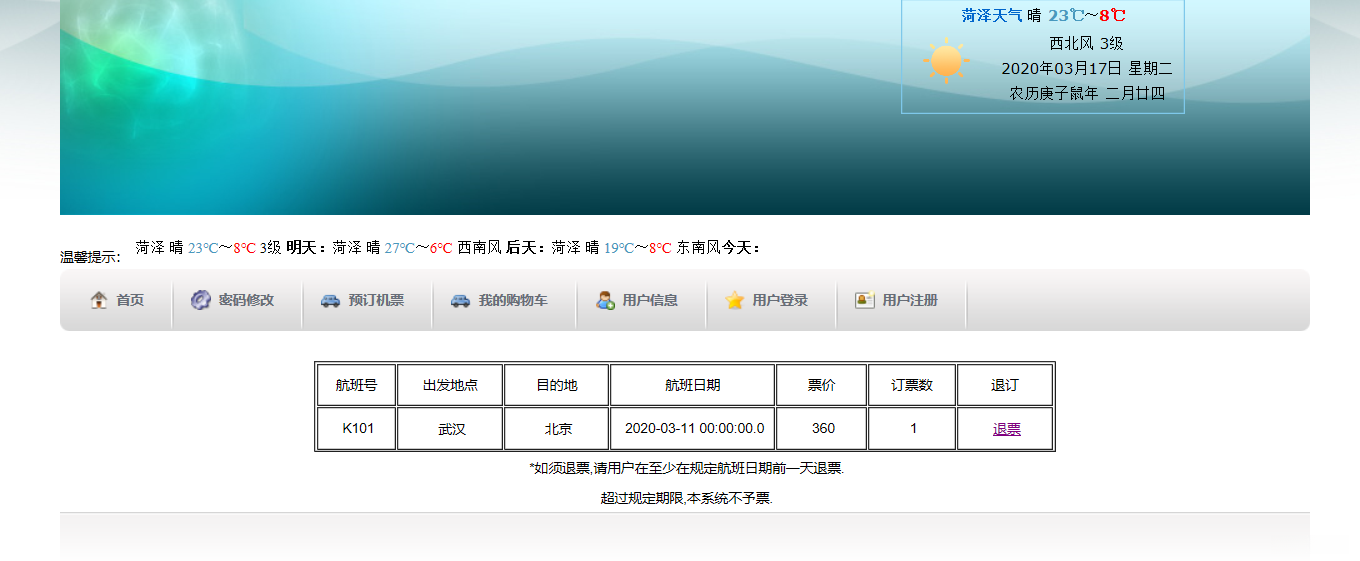The height and width of the screenshot is (561, 1360).
Task: Open 用户信息 menu item
Action: [x=650, y=300]
